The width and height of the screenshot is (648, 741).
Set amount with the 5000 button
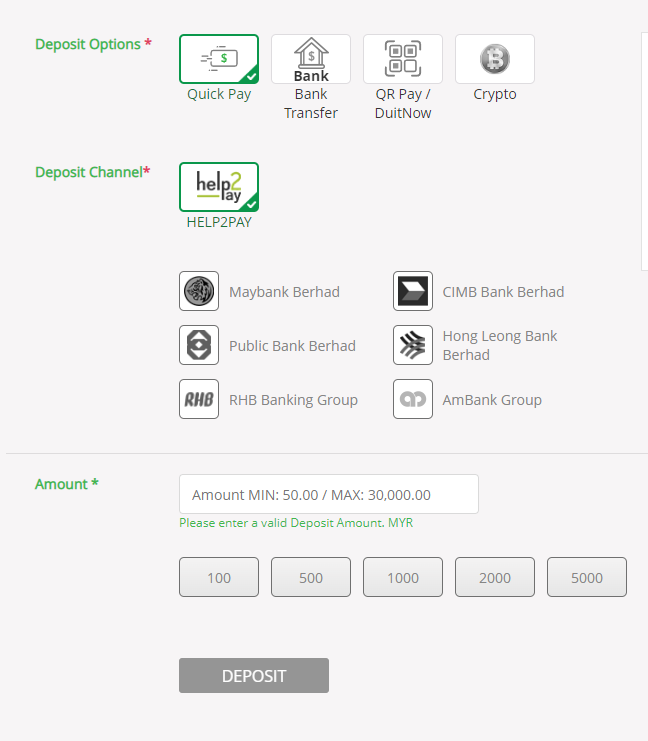tap(587, 577)
